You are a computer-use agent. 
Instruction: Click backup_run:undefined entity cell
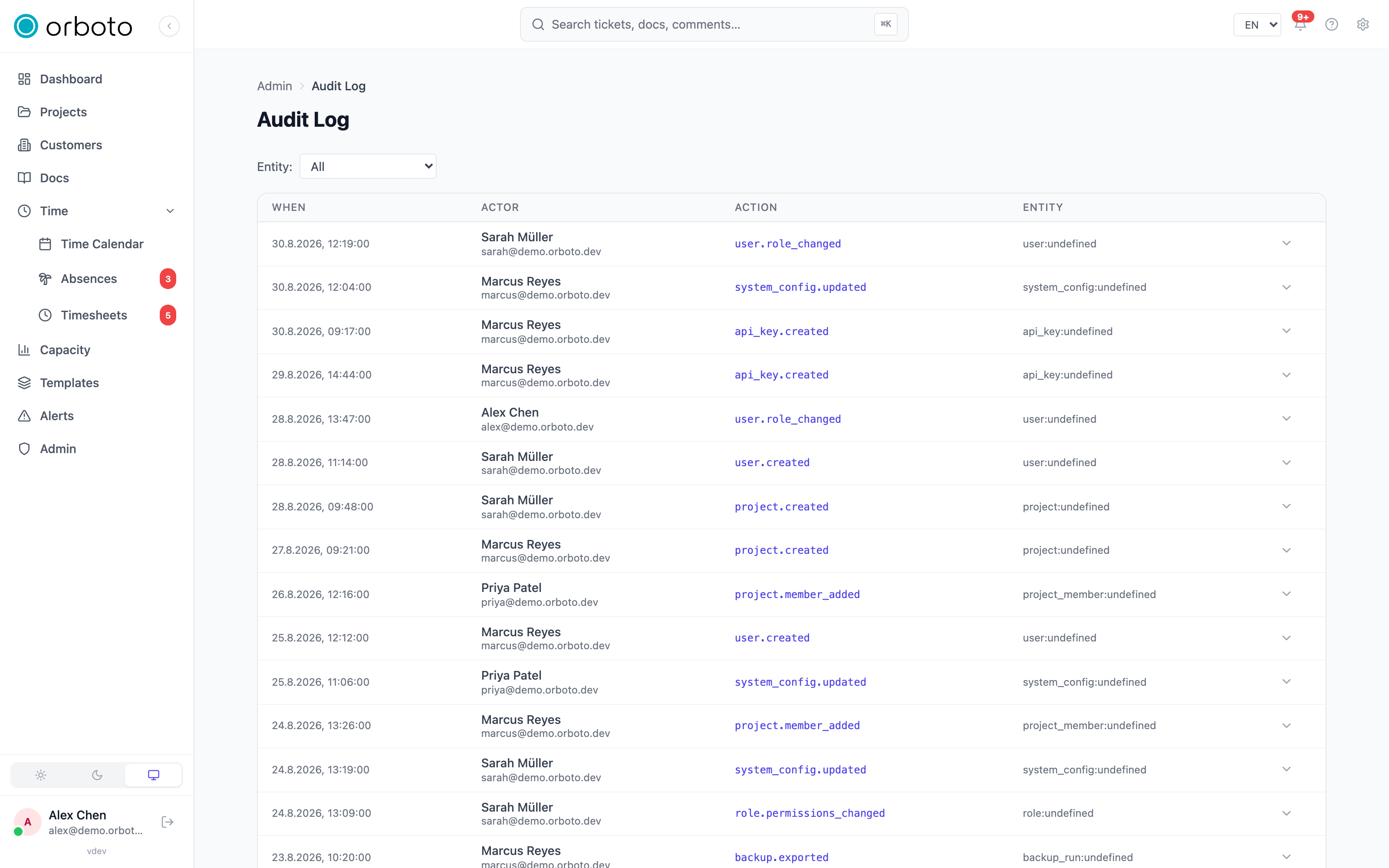1077,858
